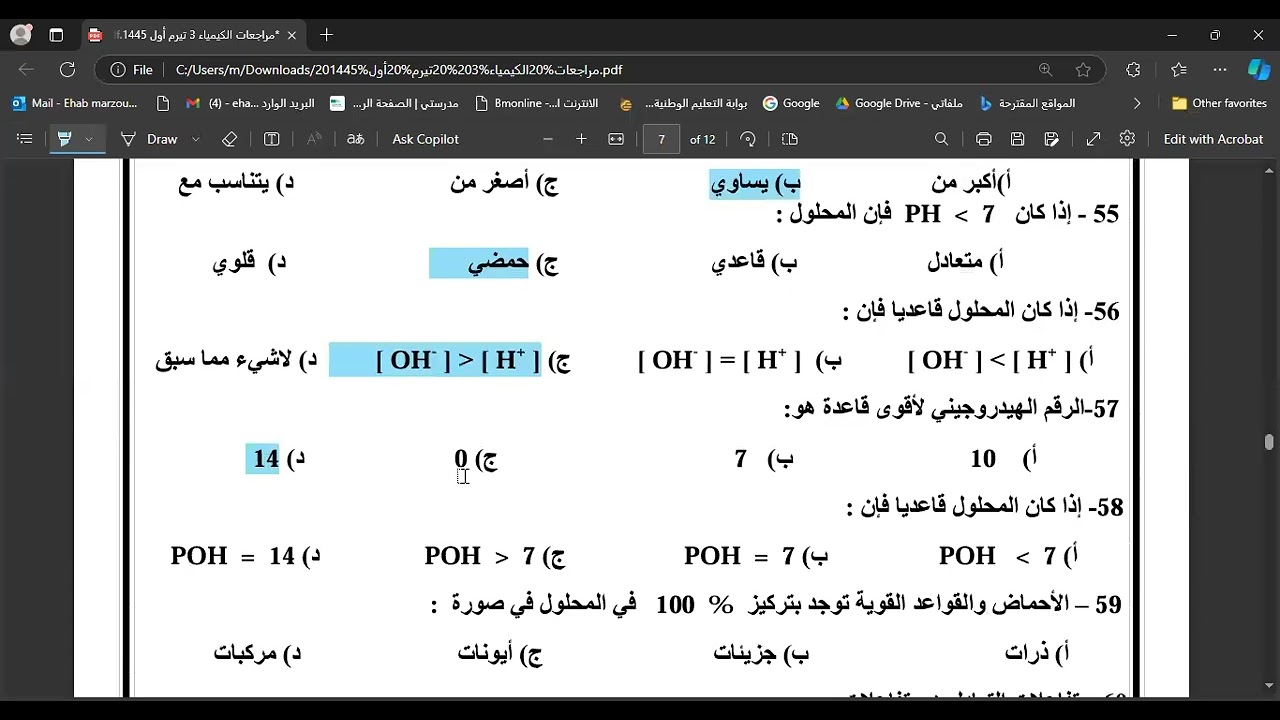Select the Add text tool
Viewport: 1280px width, 720px height.
[273, 139]
